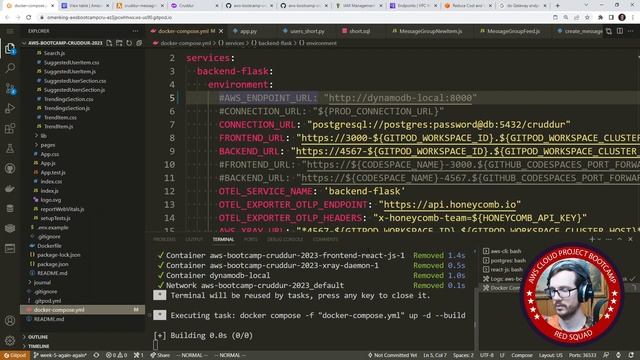Viewport: 640px width, 360px height.
Task: Open the dropdown arrow beside the new terminal plus
Action: click(599, 239)
